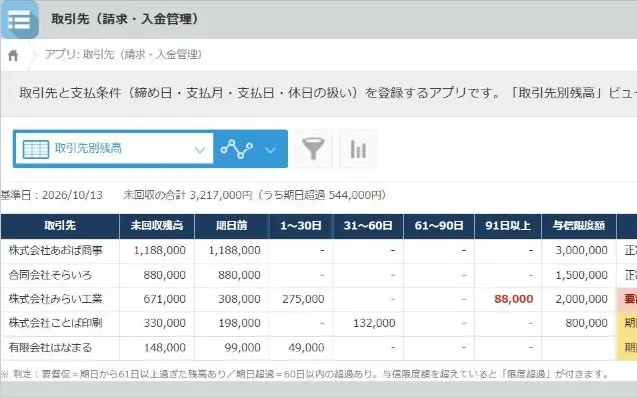The image size is (637, 398).
Task: Select 合同会社そらいろ row name
Action: [50, 275]
